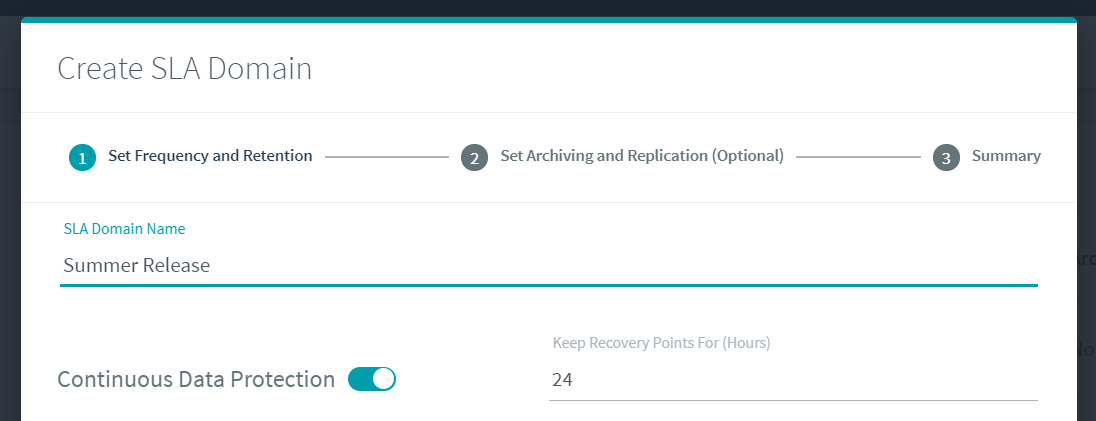Click the recovery points hours field showing 24
The height and width of the screenshot is (421, 1096).
(x=792, y=380)
